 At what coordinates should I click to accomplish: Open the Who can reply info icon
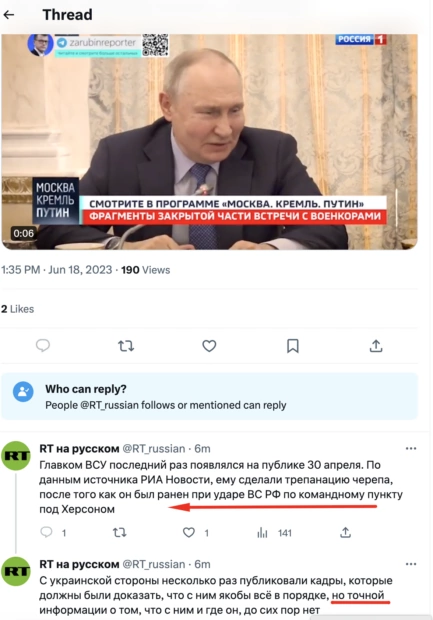coord(23,392)
